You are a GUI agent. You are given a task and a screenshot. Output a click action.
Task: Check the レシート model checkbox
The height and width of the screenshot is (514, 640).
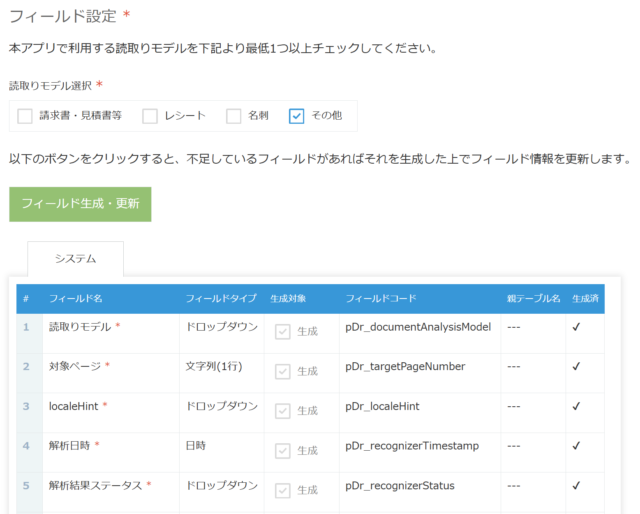click(x=150, y=116)
